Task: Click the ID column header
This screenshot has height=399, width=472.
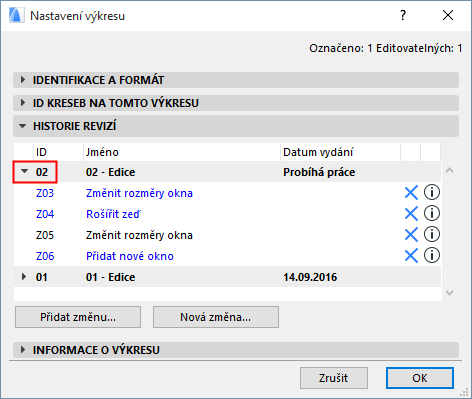Action: click(58, 152)
